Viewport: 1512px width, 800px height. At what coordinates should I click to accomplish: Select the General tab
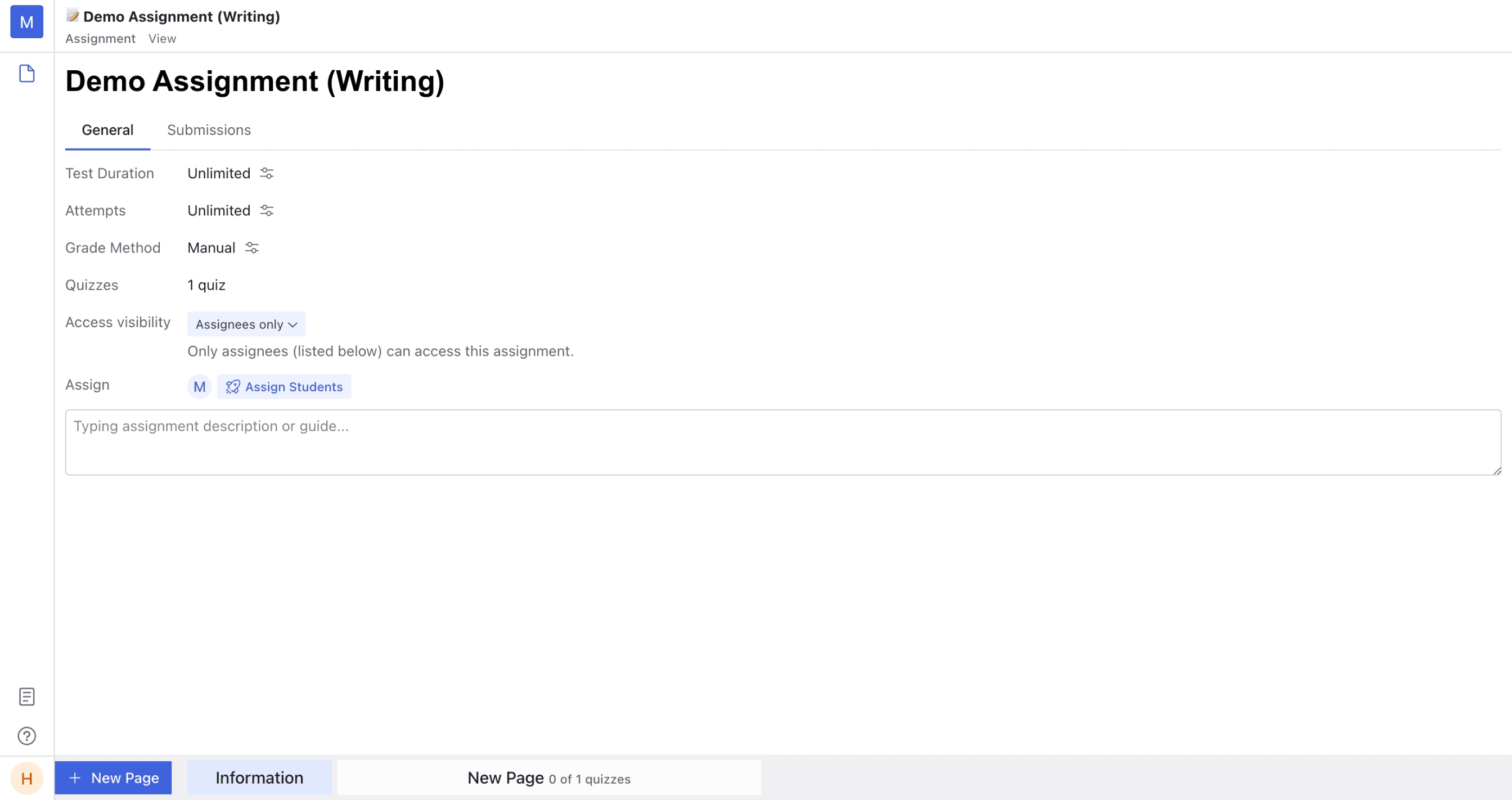click(x=107, y=129)
